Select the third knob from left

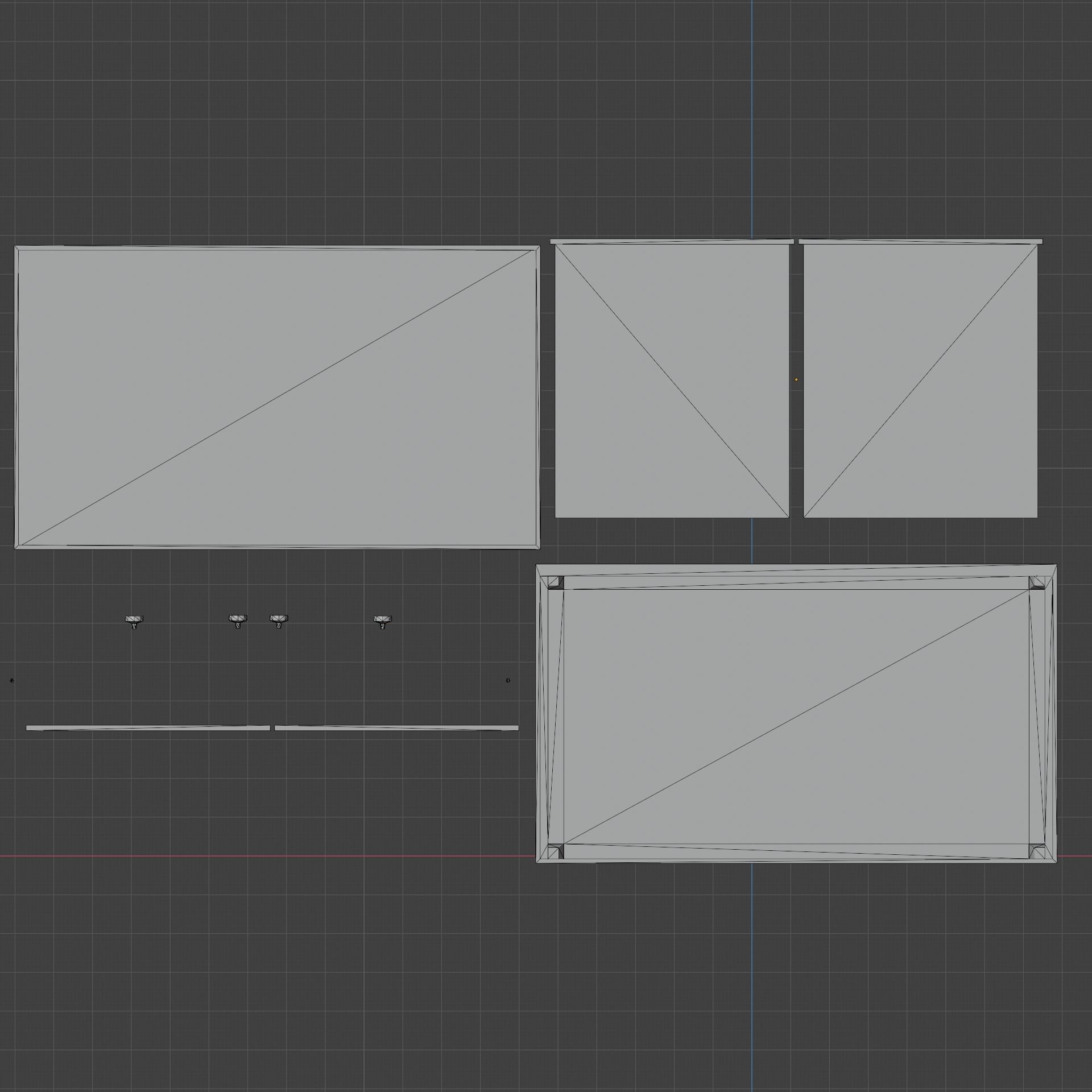[279, 619]
